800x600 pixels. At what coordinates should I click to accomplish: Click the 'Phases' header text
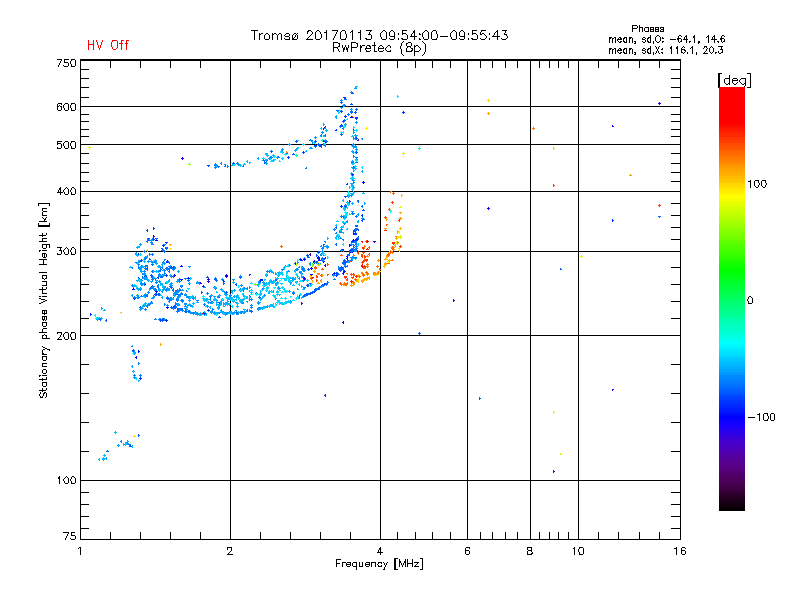(x=647, y=29)
